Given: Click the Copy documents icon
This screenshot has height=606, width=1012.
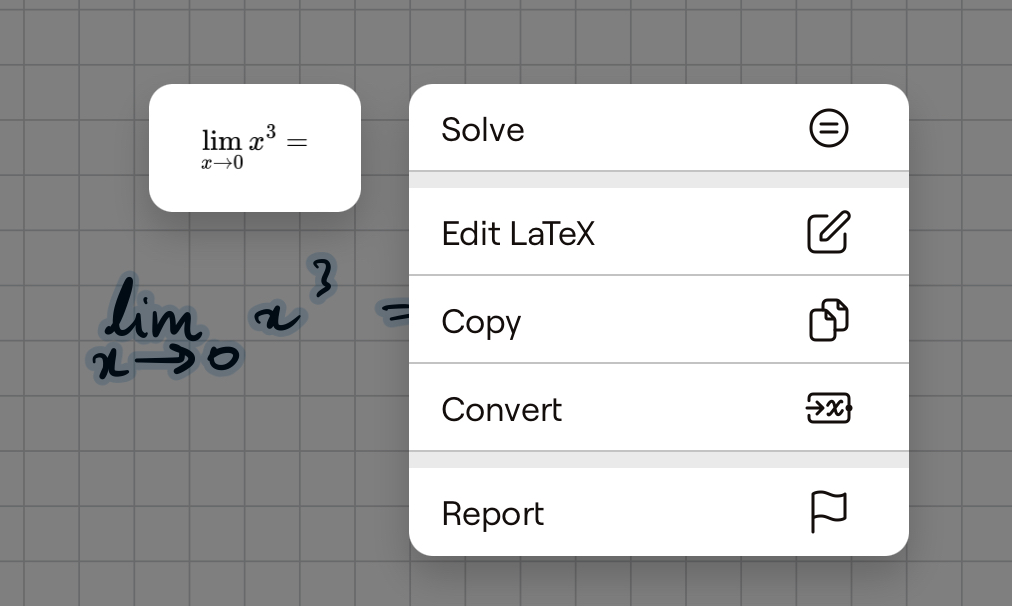Looking at the screenshot, I should pos(828,320).
